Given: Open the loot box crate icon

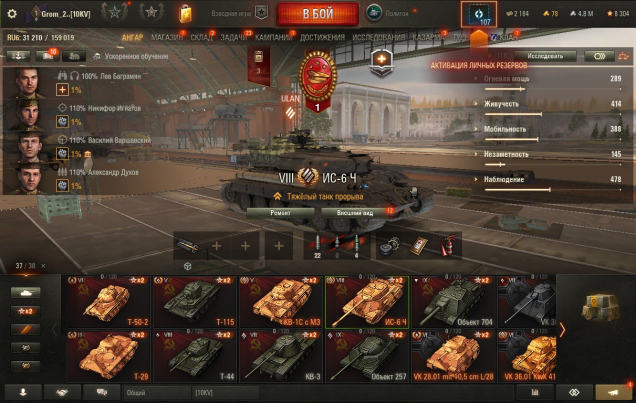Looking at the screenshot, I should [600, 307].
